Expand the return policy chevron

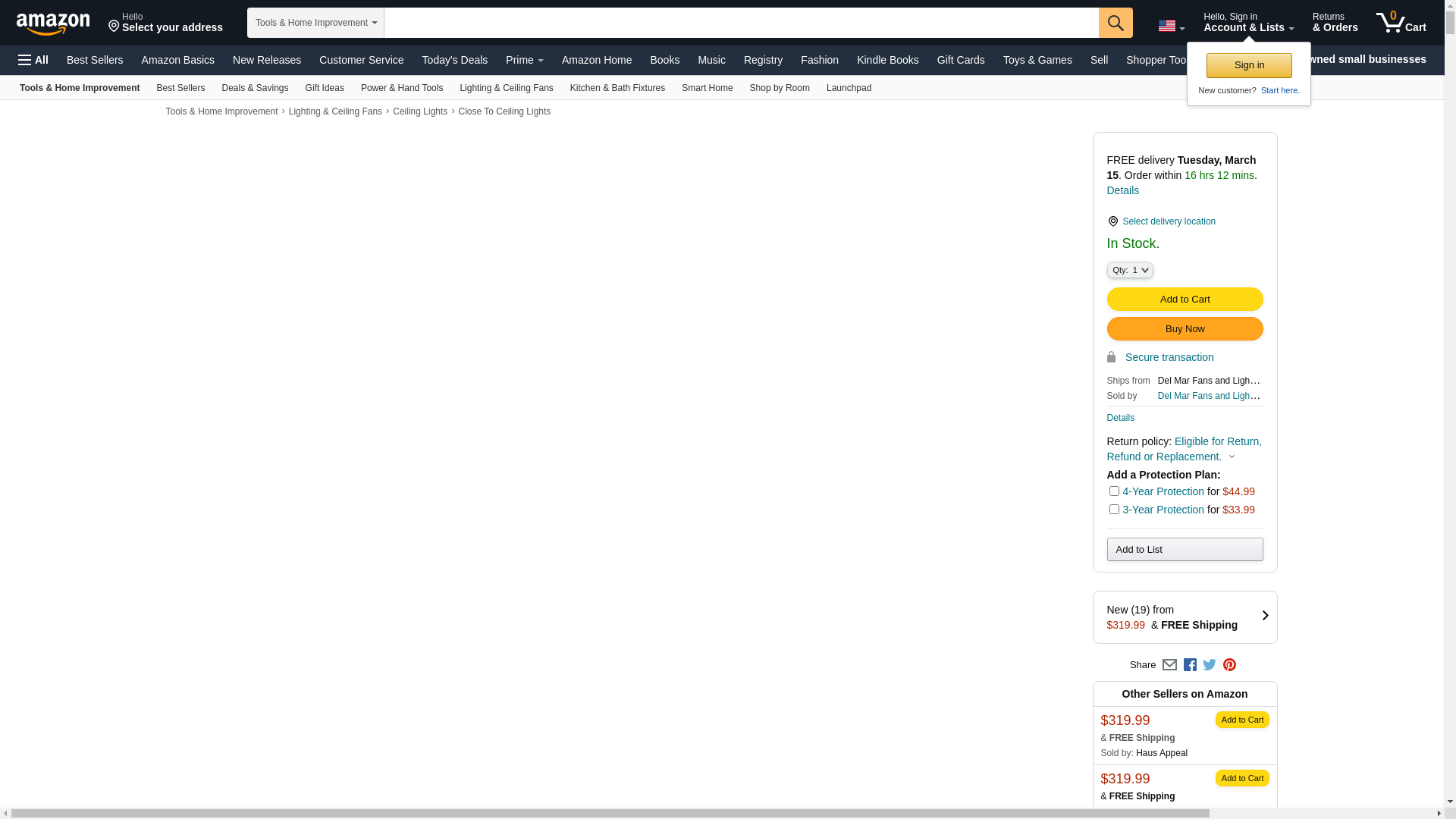click(1232, 457)
